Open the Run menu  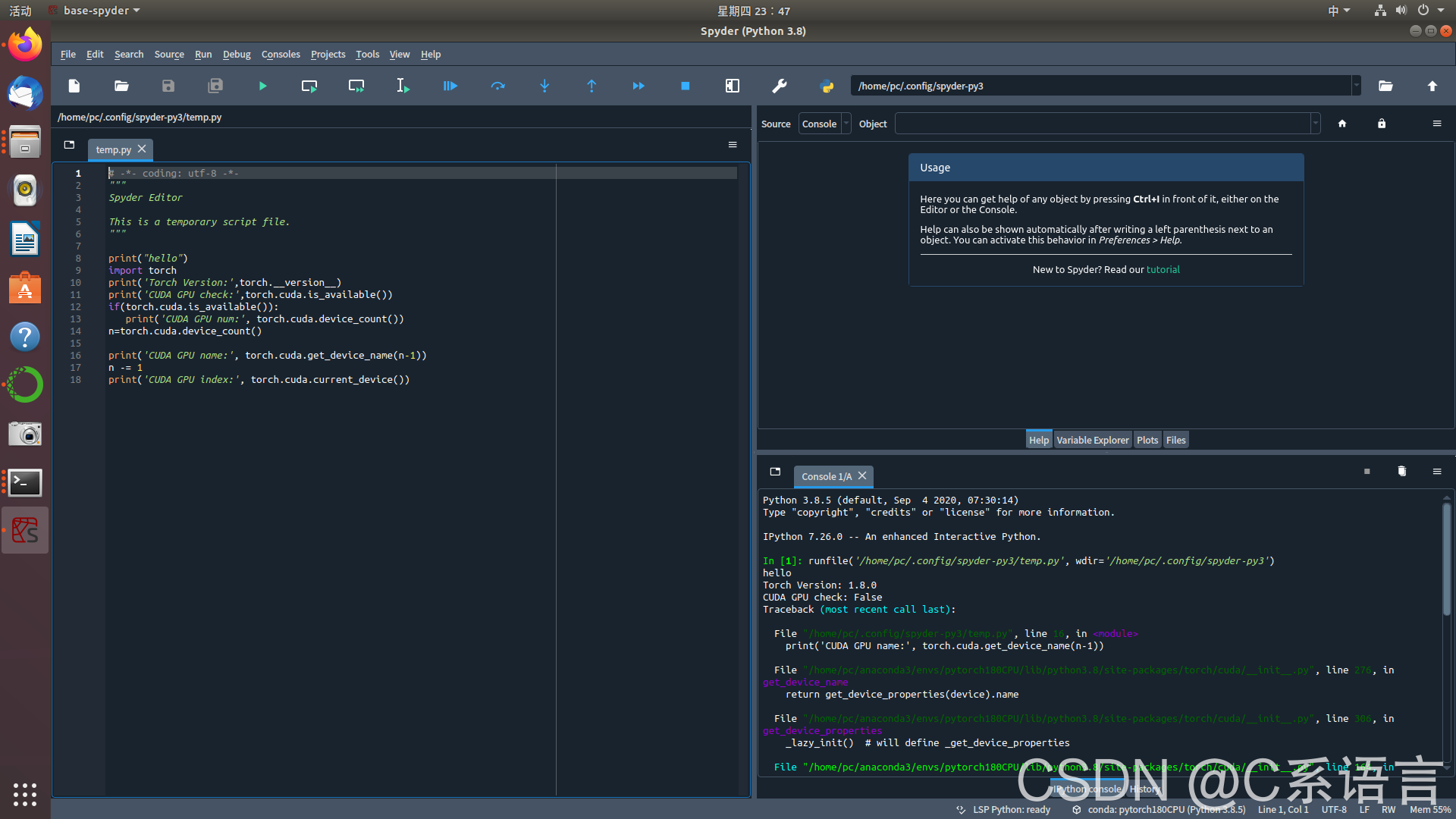(x=203, y=55)
